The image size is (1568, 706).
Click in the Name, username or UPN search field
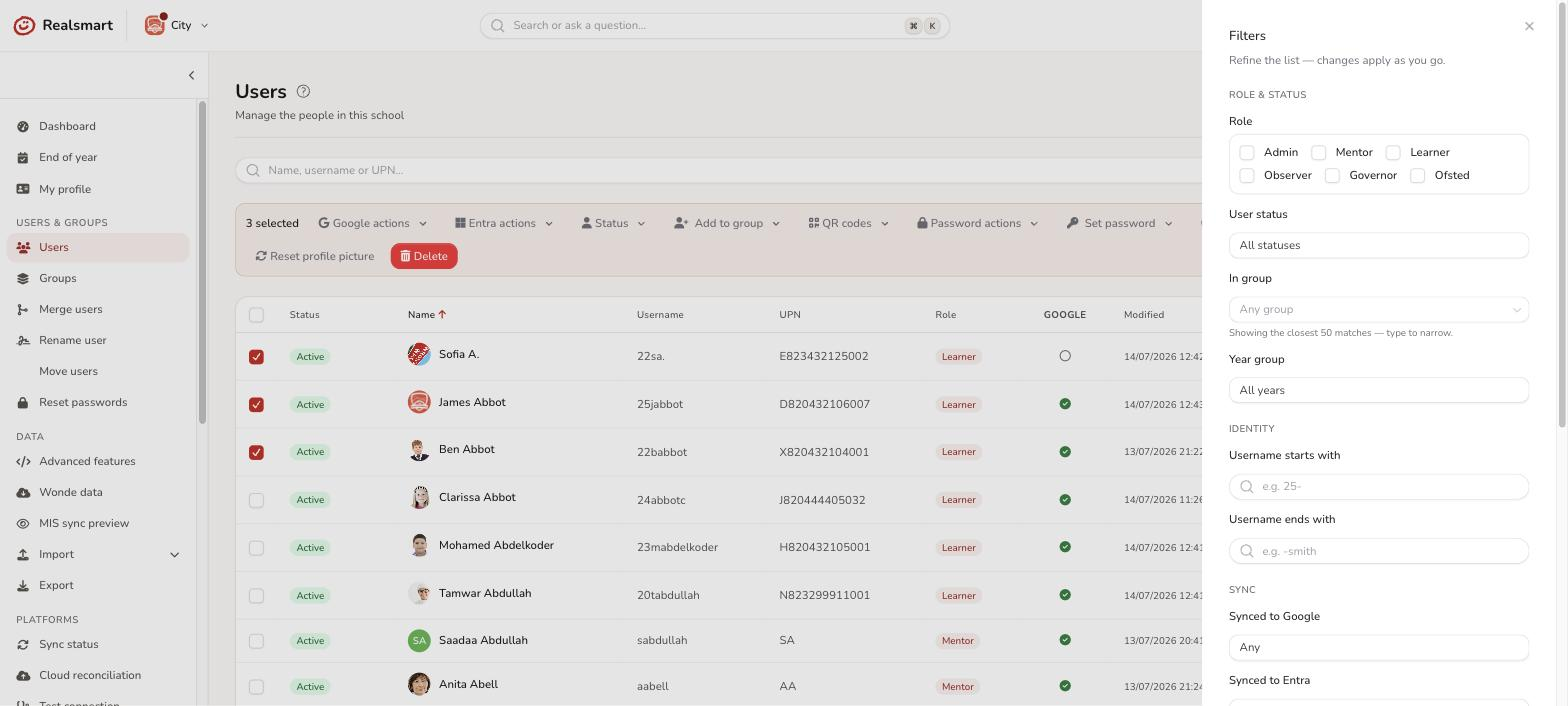click(x=718, y=170)
